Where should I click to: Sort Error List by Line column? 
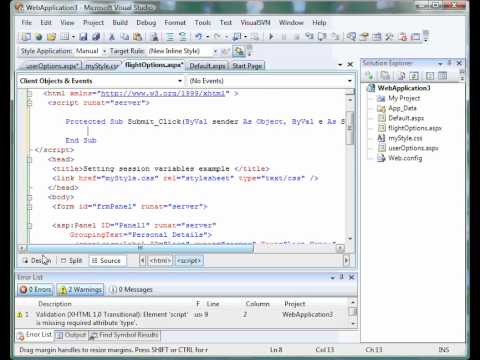(x=213, y=304)
